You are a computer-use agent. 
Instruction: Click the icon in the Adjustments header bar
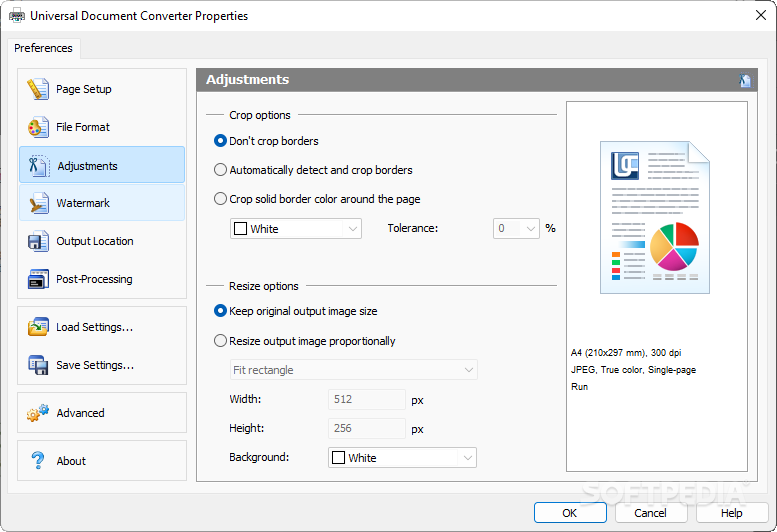coord(745,80)
